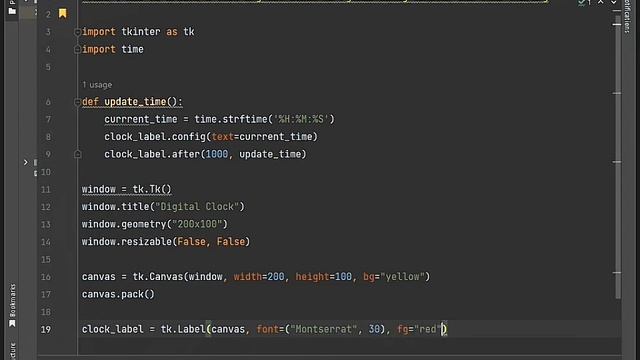
Task: Click 'window.resizable' on line 14
Action: [127, 242]
